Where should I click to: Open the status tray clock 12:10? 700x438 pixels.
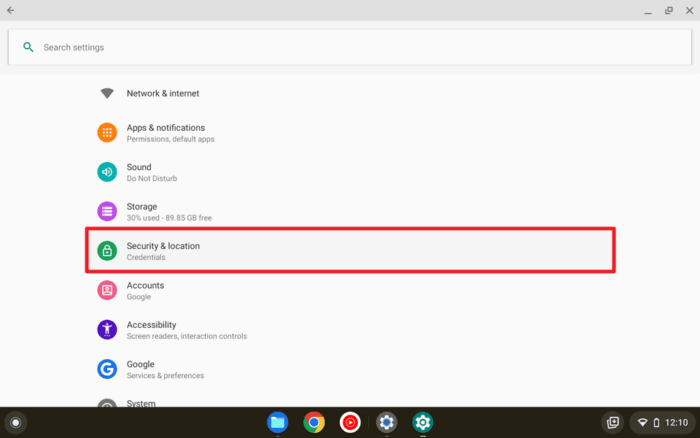tap(676, 422)
